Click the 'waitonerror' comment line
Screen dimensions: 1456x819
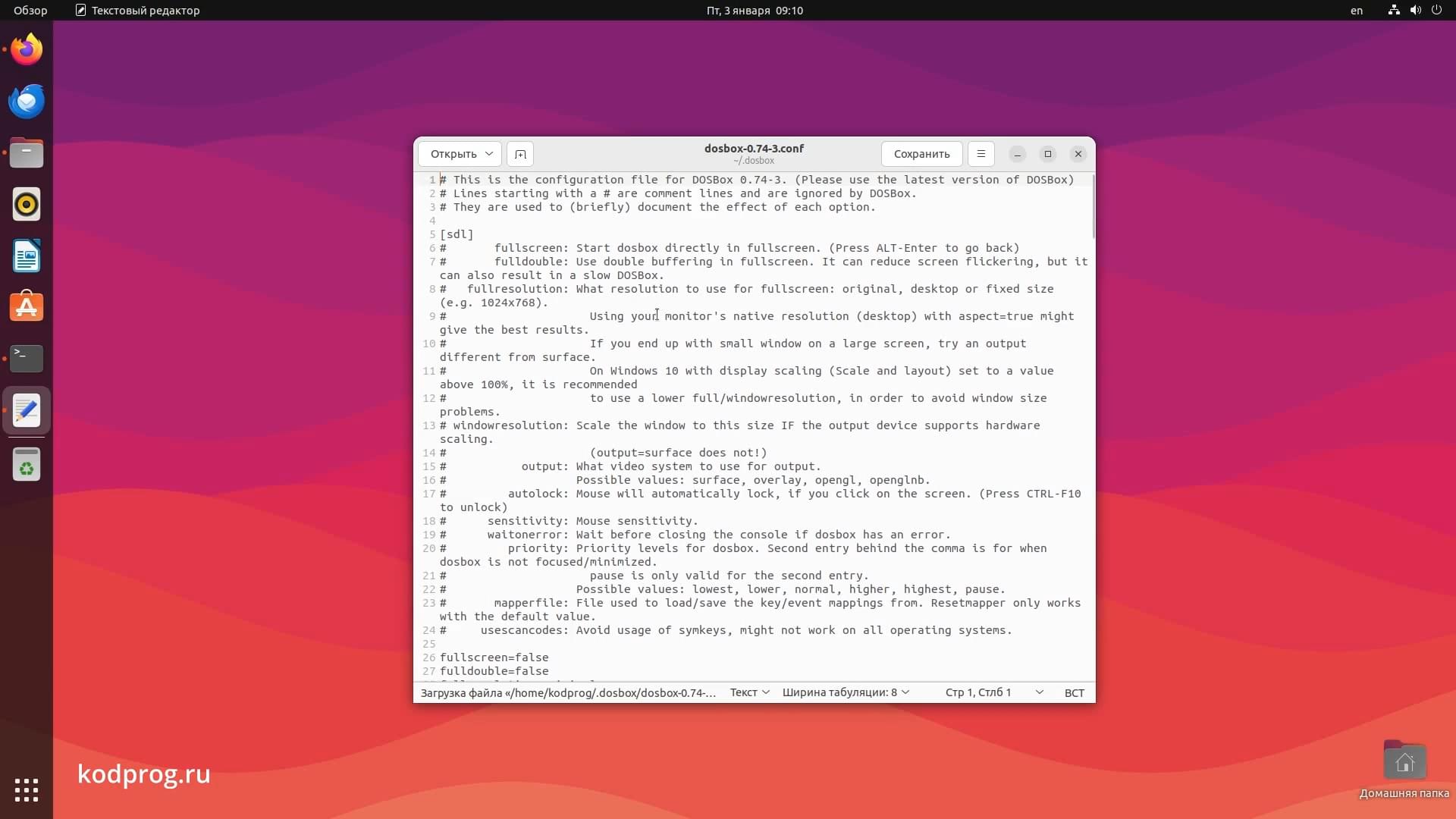point(695,535)
